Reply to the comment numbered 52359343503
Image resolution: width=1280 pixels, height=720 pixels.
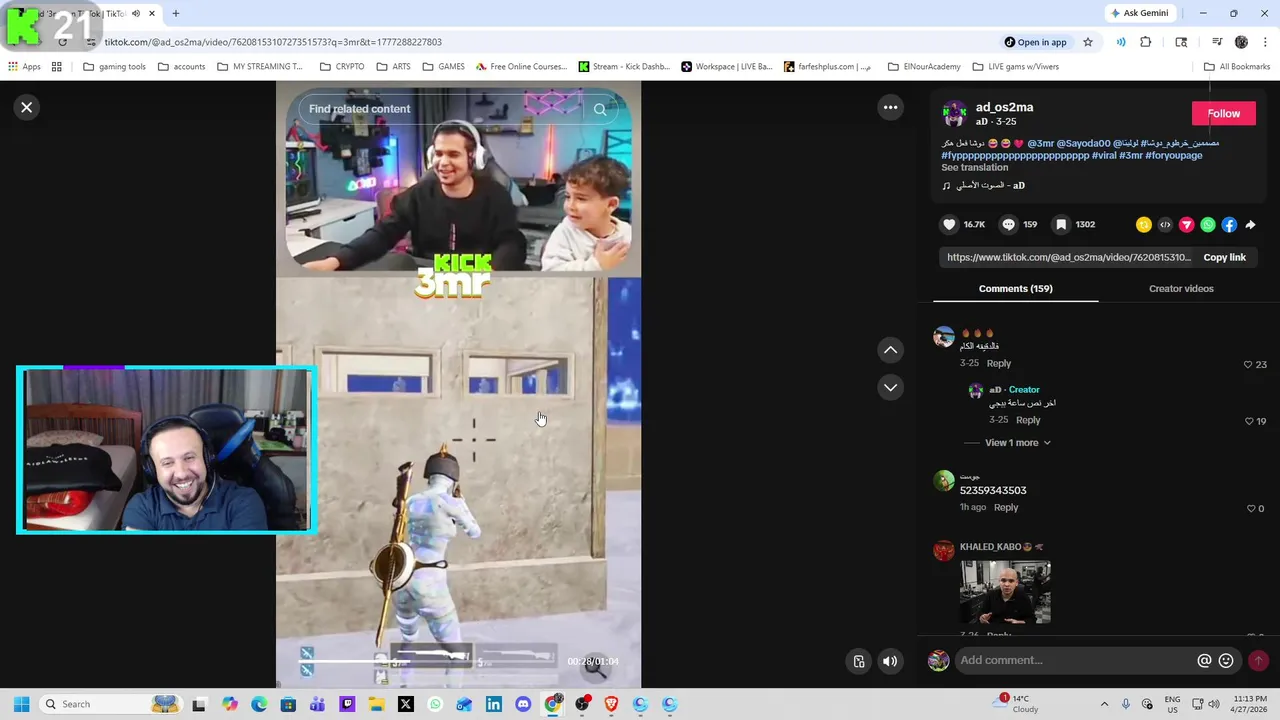coord(1006,507)
